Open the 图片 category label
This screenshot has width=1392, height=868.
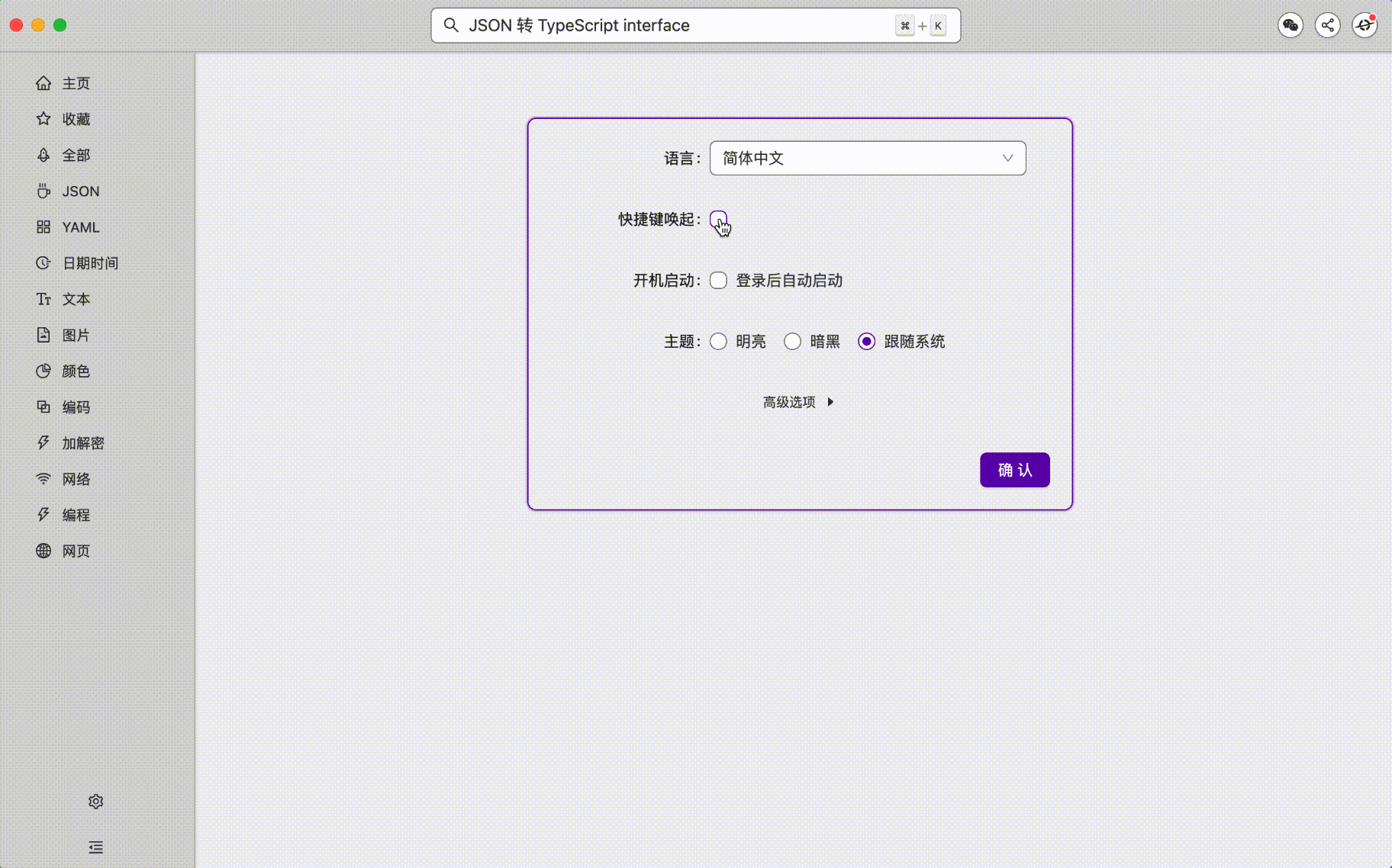(x=76, y=335)
